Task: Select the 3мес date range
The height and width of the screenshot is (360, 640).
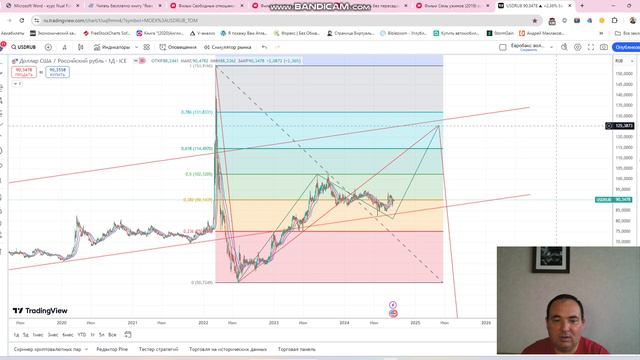Action: [x=53, y=335]
